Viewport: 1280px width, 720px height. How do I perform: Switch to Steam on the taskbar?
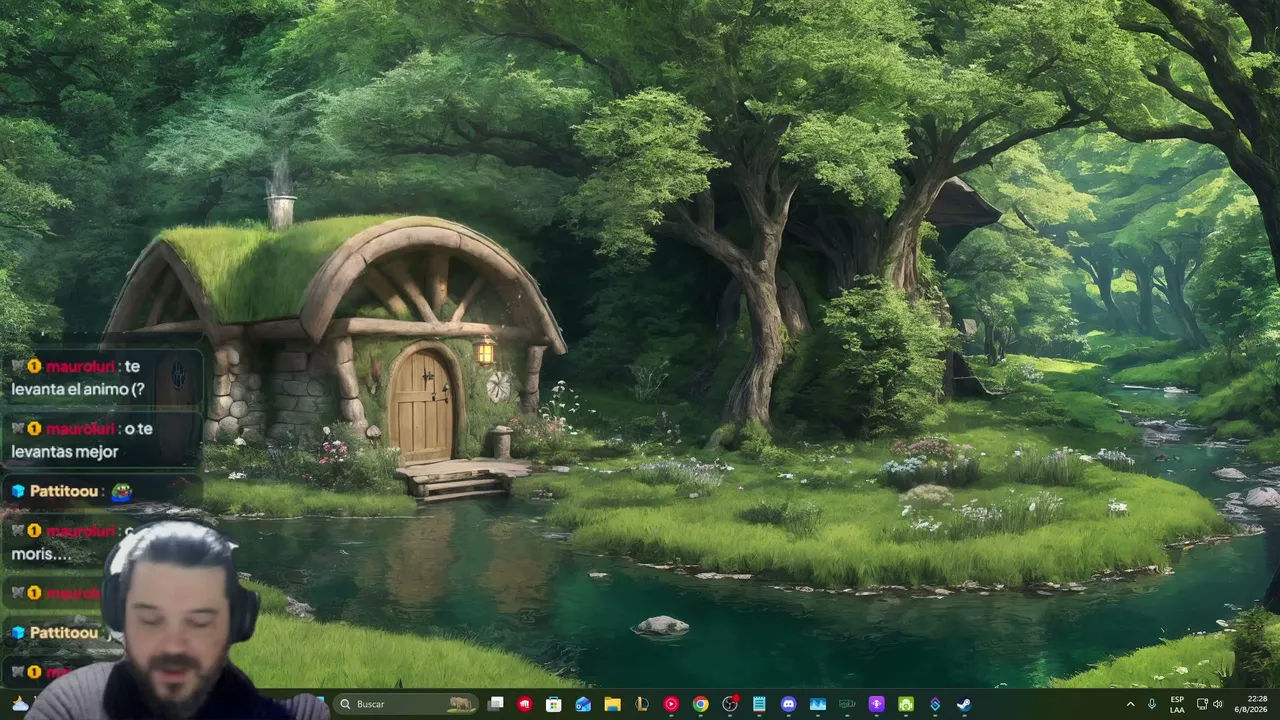(964, 704)
